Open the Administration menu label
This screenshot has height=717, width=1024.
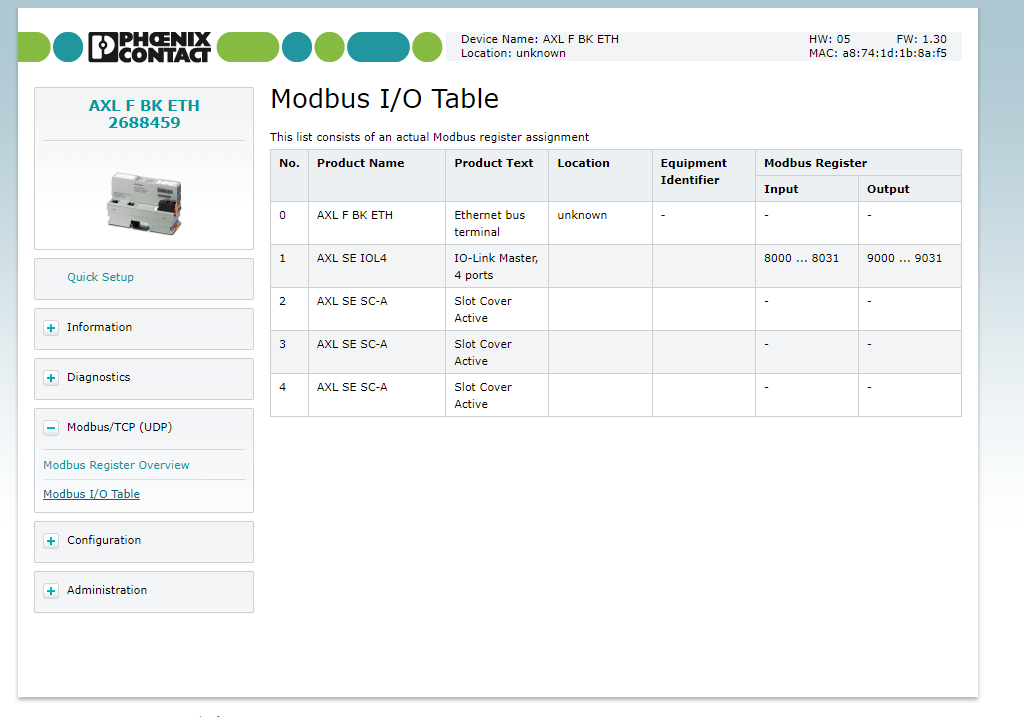click(x=107, y=590)
